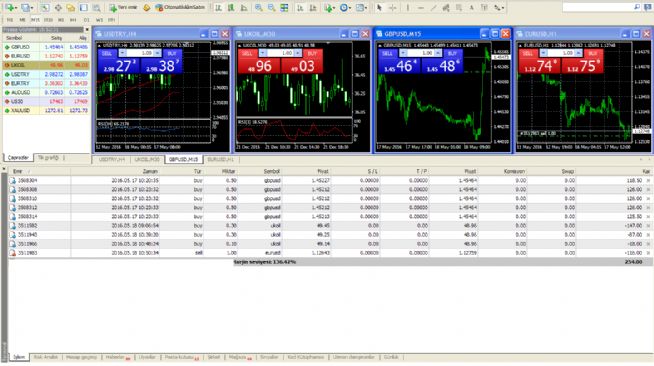Toggle chart auto scroll
Image resolution: width=654 pixels, height=366 pixels.
pyautogui.click(x=300, y=8)
